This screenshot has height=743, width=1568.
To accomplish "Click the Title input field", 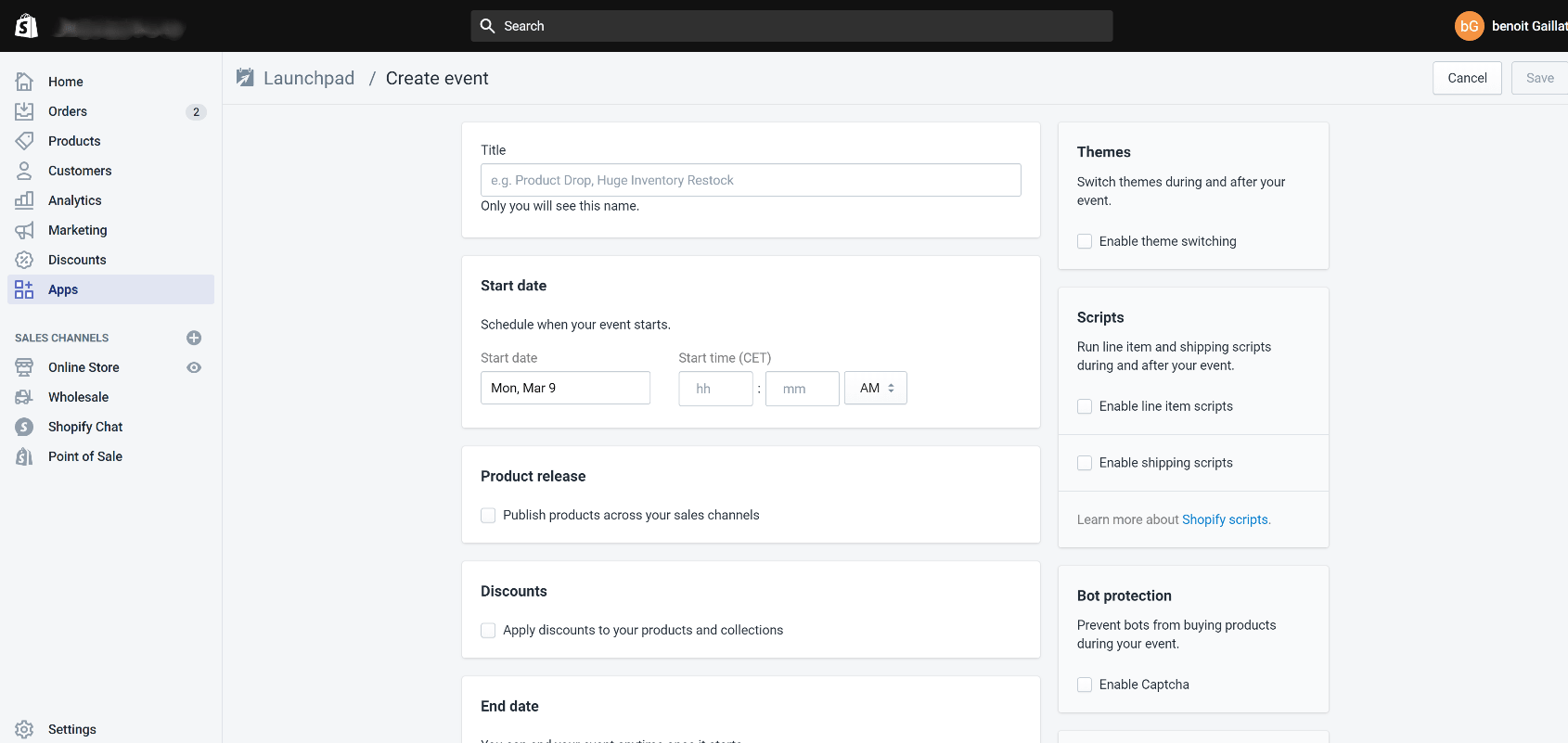I will click(x=751, y=180).
